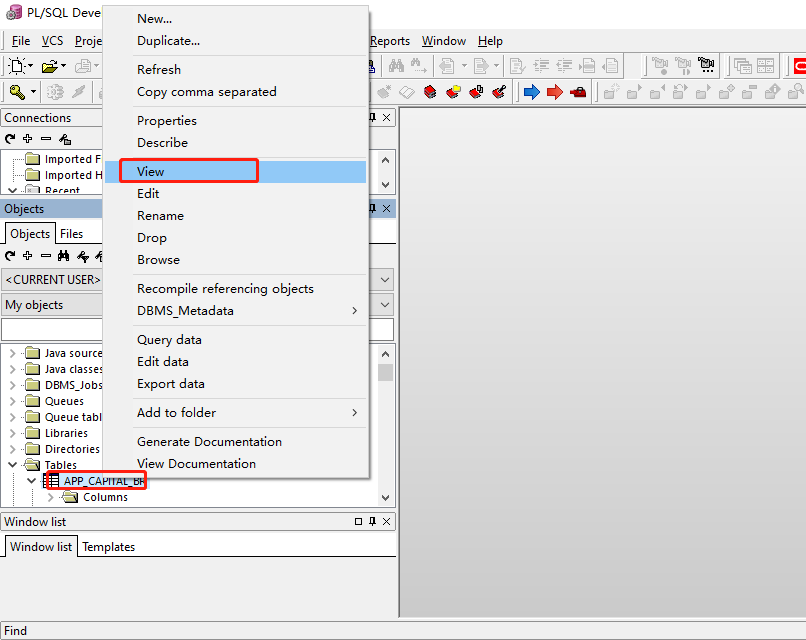
Task: Open the Help menu
Action: click(490, 41)
